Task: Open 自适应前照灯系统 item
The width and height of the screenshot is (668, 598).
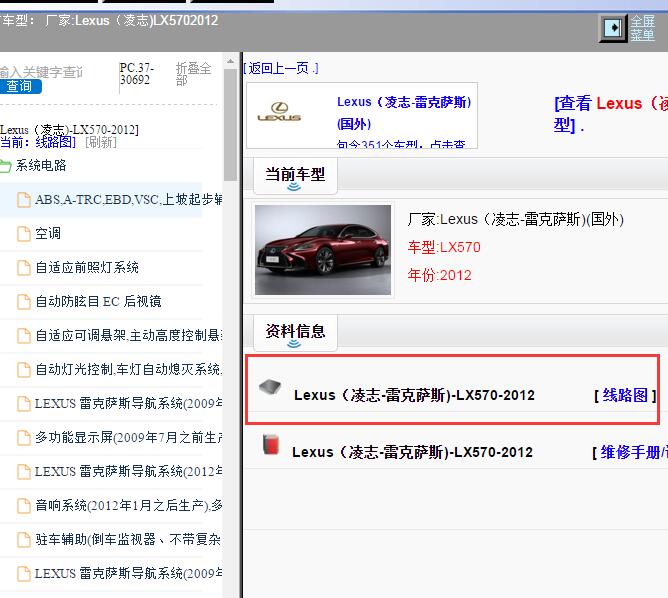Action: pyautogui.click(x=87, y=267)
